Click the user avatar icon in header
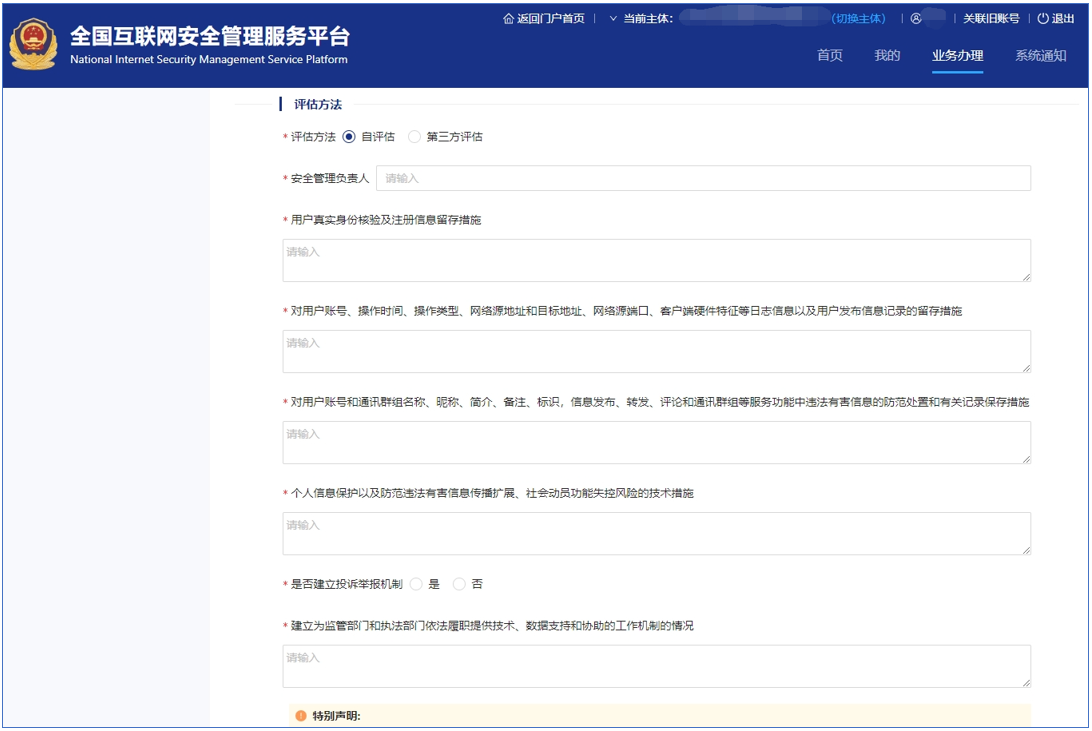This screenshot has height=731, width=1092. point(915,19)
